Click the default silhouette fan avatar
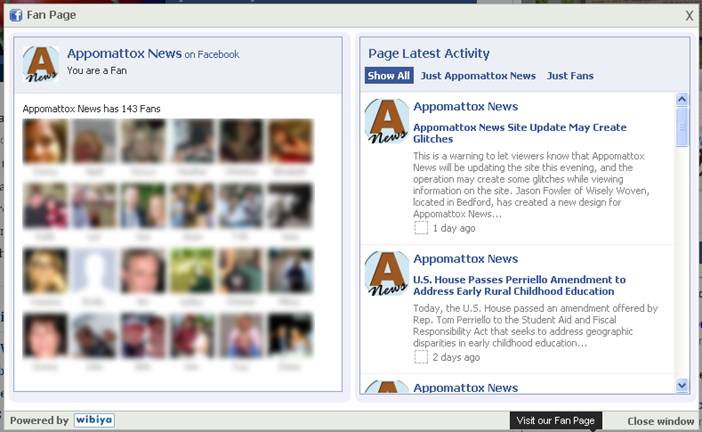 pyautogui.click(x=94, y=270)
